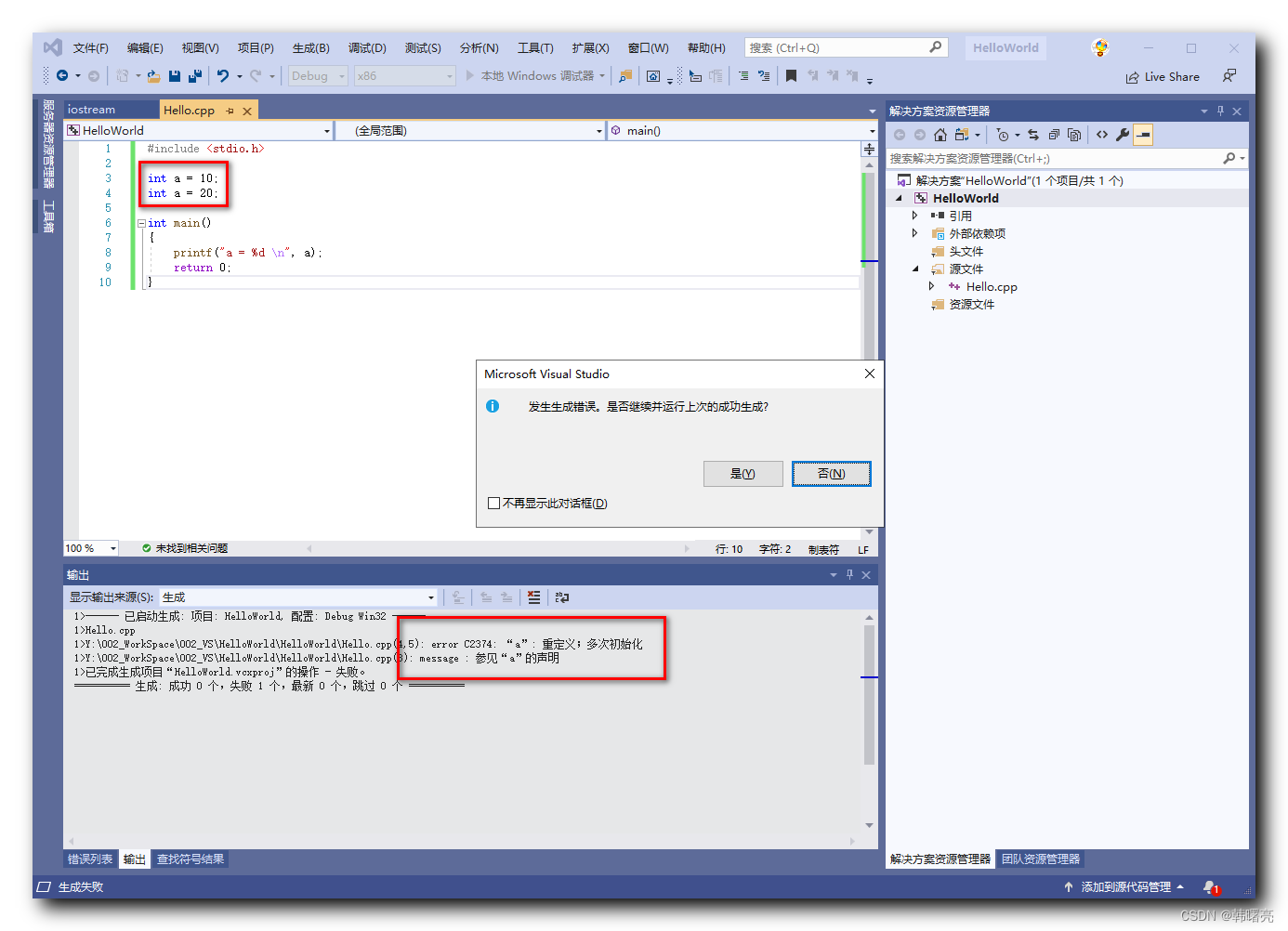Expand the 引用 tree node

tap(914, 216)
